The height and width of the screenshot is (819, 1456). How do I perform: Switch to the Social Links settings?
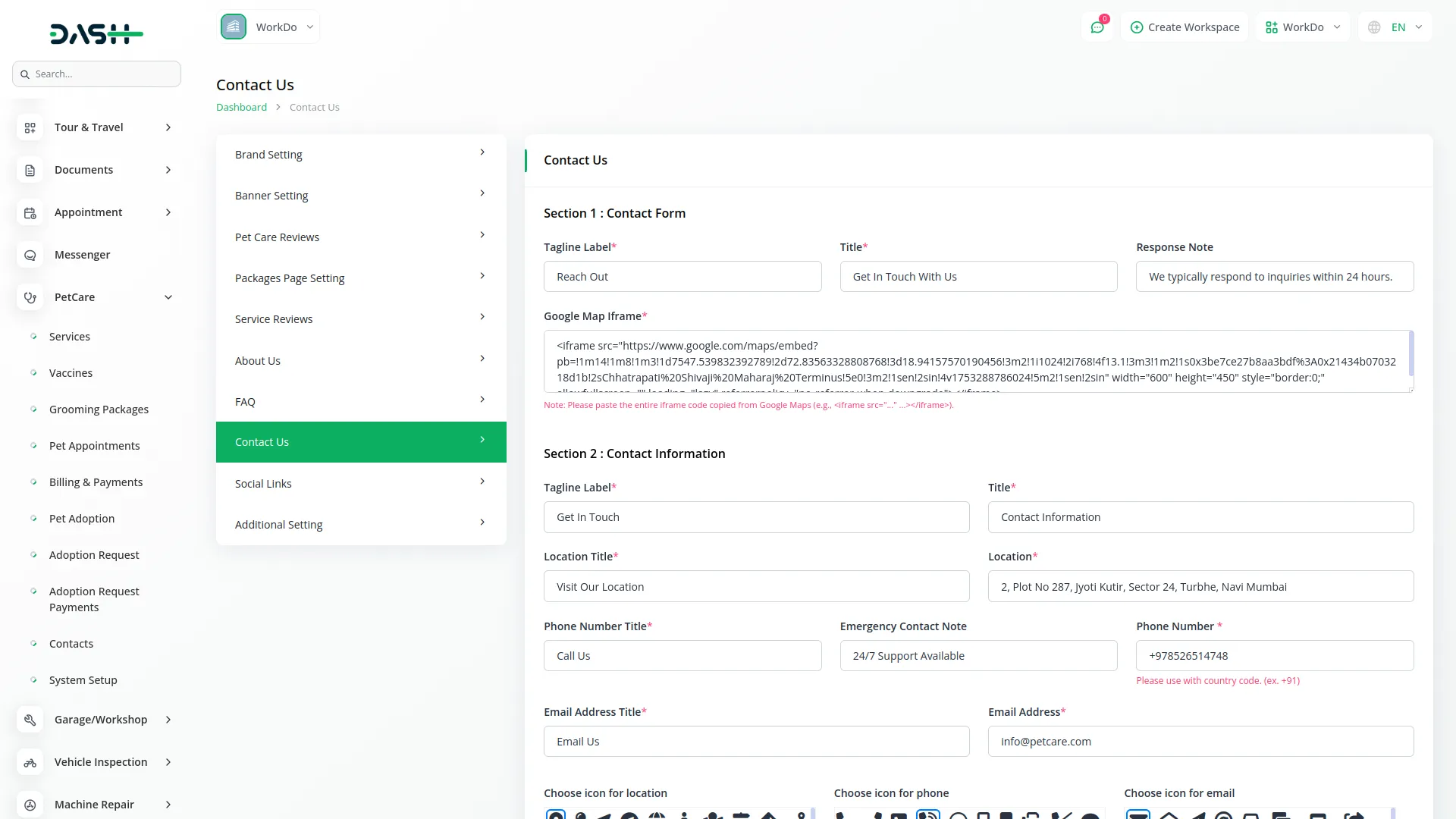coord(361,484)
